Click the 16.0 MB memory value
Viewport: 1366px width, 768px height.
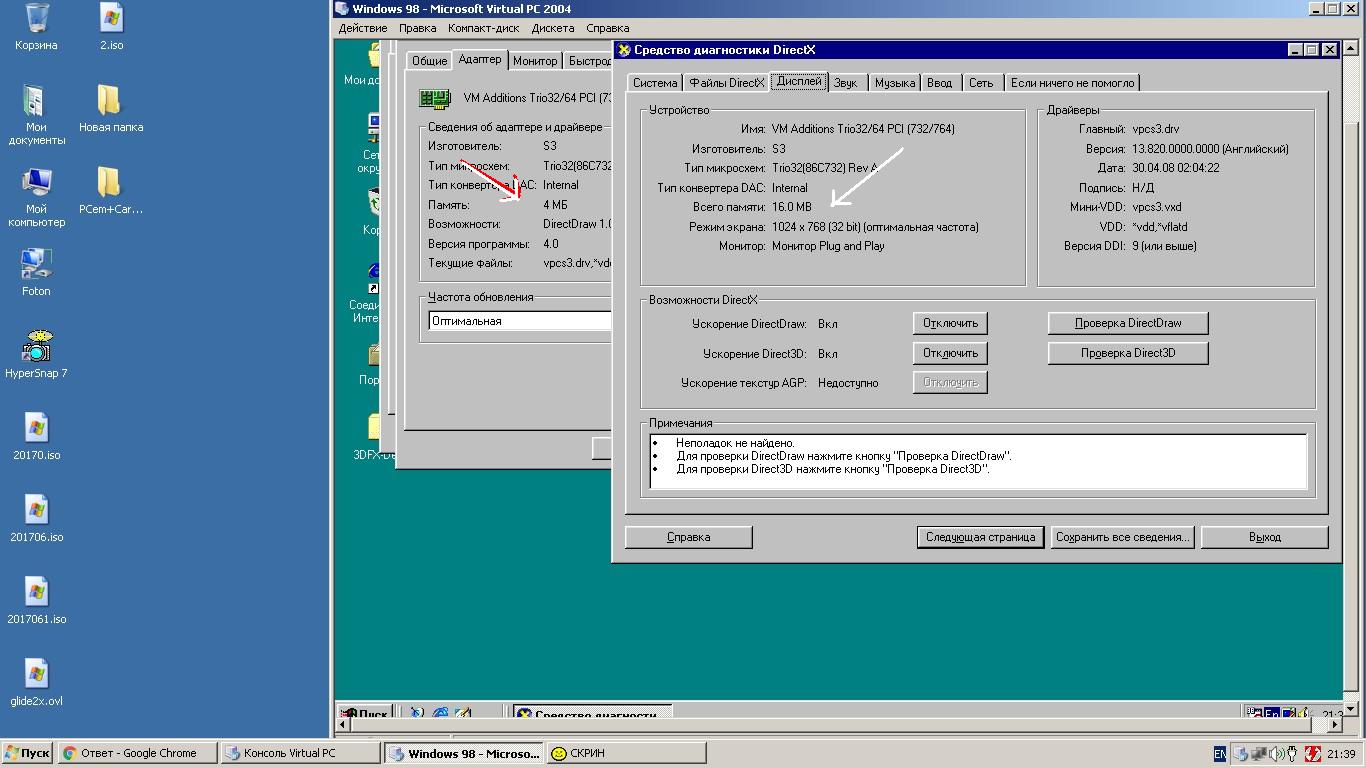792,207
